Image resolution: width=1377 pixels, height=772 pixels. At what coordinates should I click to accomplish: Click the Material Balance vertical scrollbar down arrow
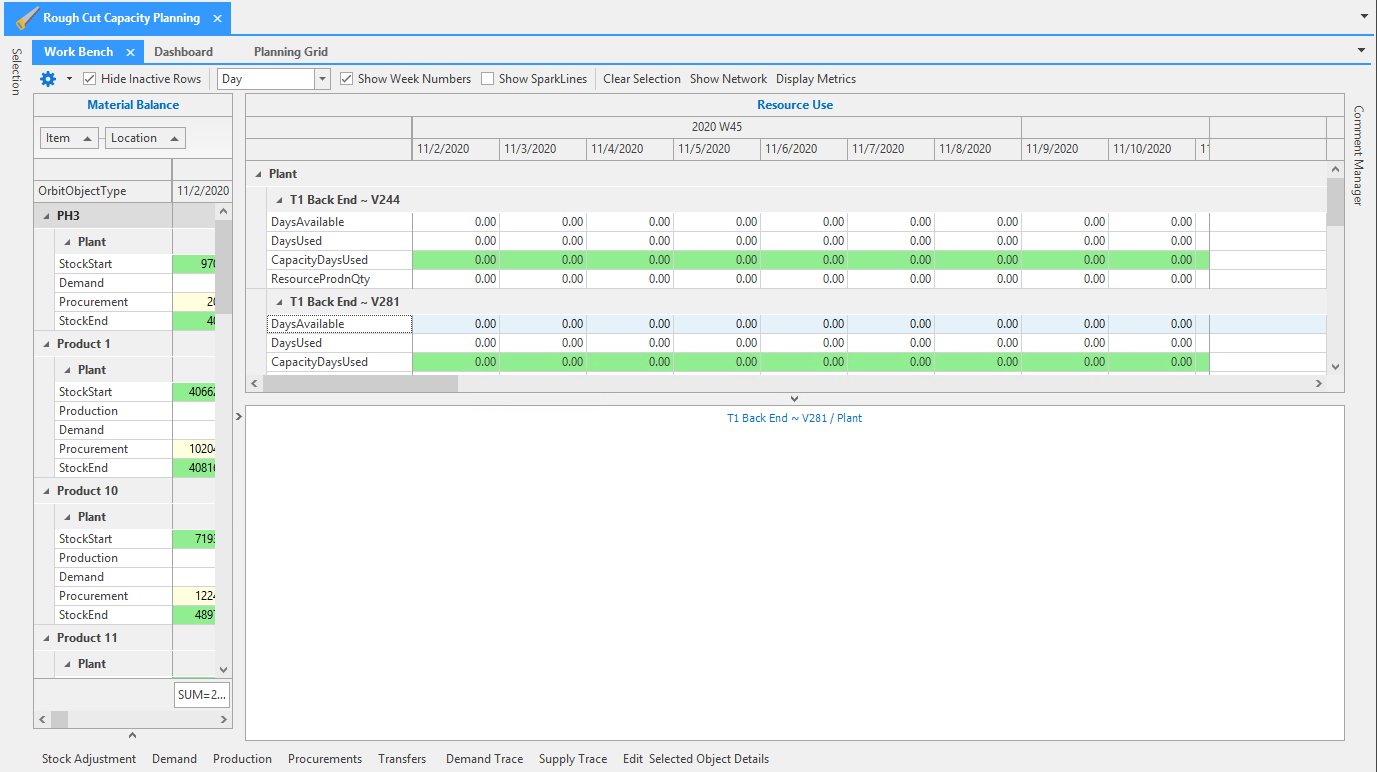[223, 670]
